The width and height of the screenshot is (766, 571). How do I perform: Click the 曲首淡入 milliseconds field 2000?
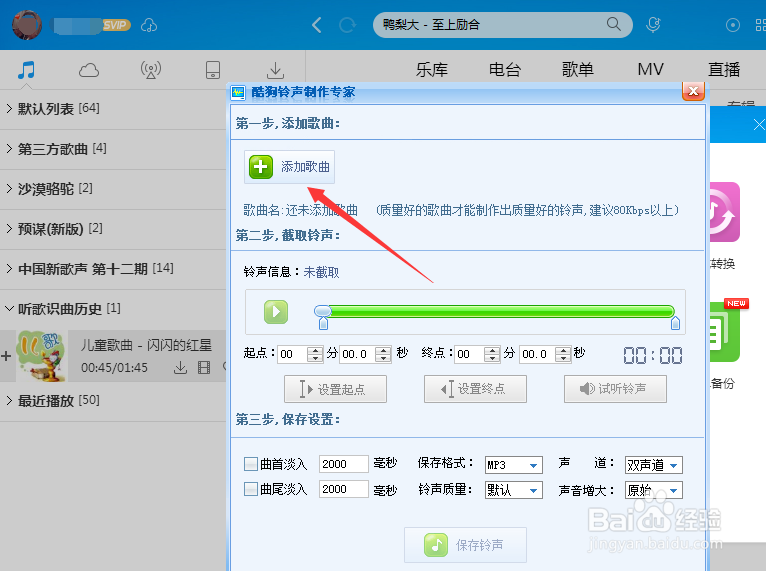point(343,464)
